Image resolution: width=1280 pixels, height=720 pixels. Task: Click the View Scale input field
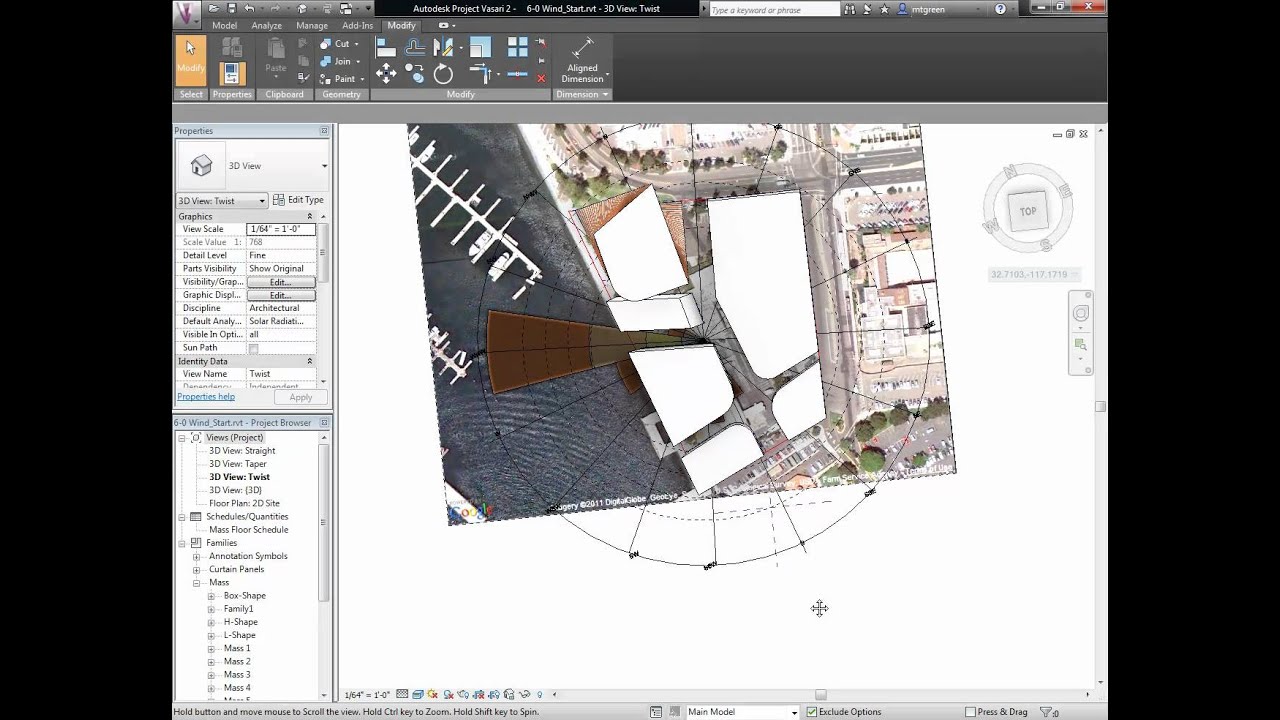tap(280, 229)
